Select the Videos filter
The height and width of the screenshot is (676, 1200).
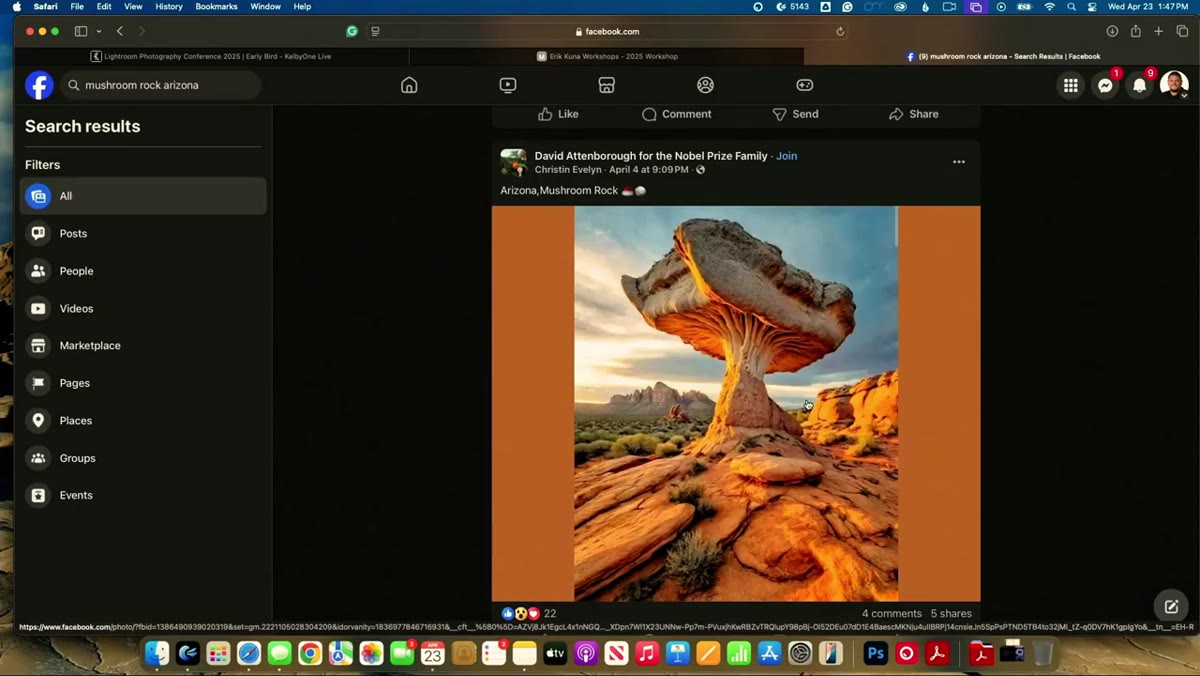143,308
